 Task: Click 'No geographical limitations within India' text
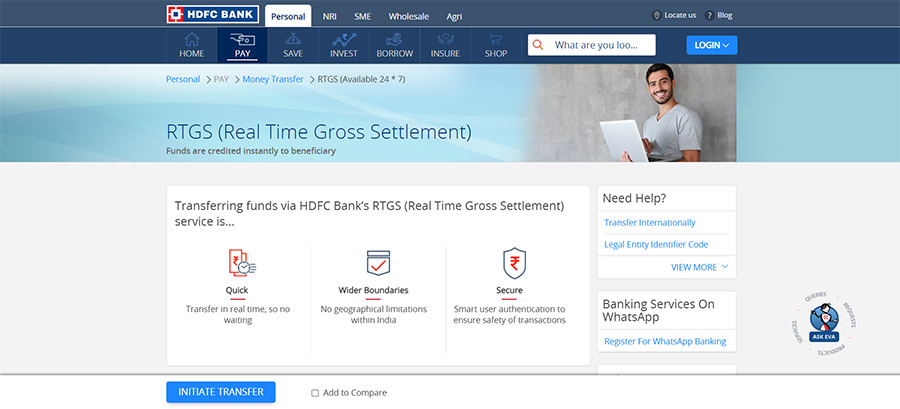click(374, 314)
